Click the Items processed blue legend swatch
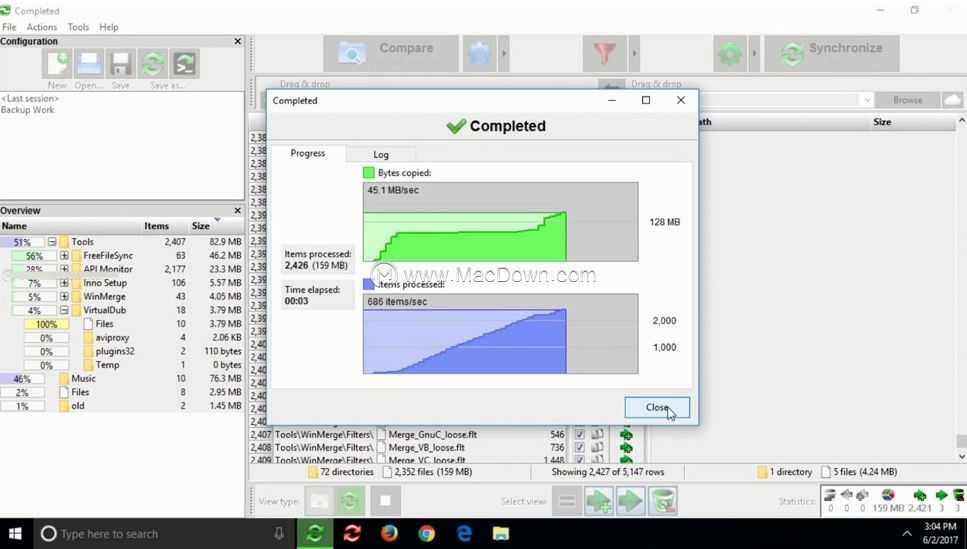This screenshot has height=549, width=967. coord(369,284)
